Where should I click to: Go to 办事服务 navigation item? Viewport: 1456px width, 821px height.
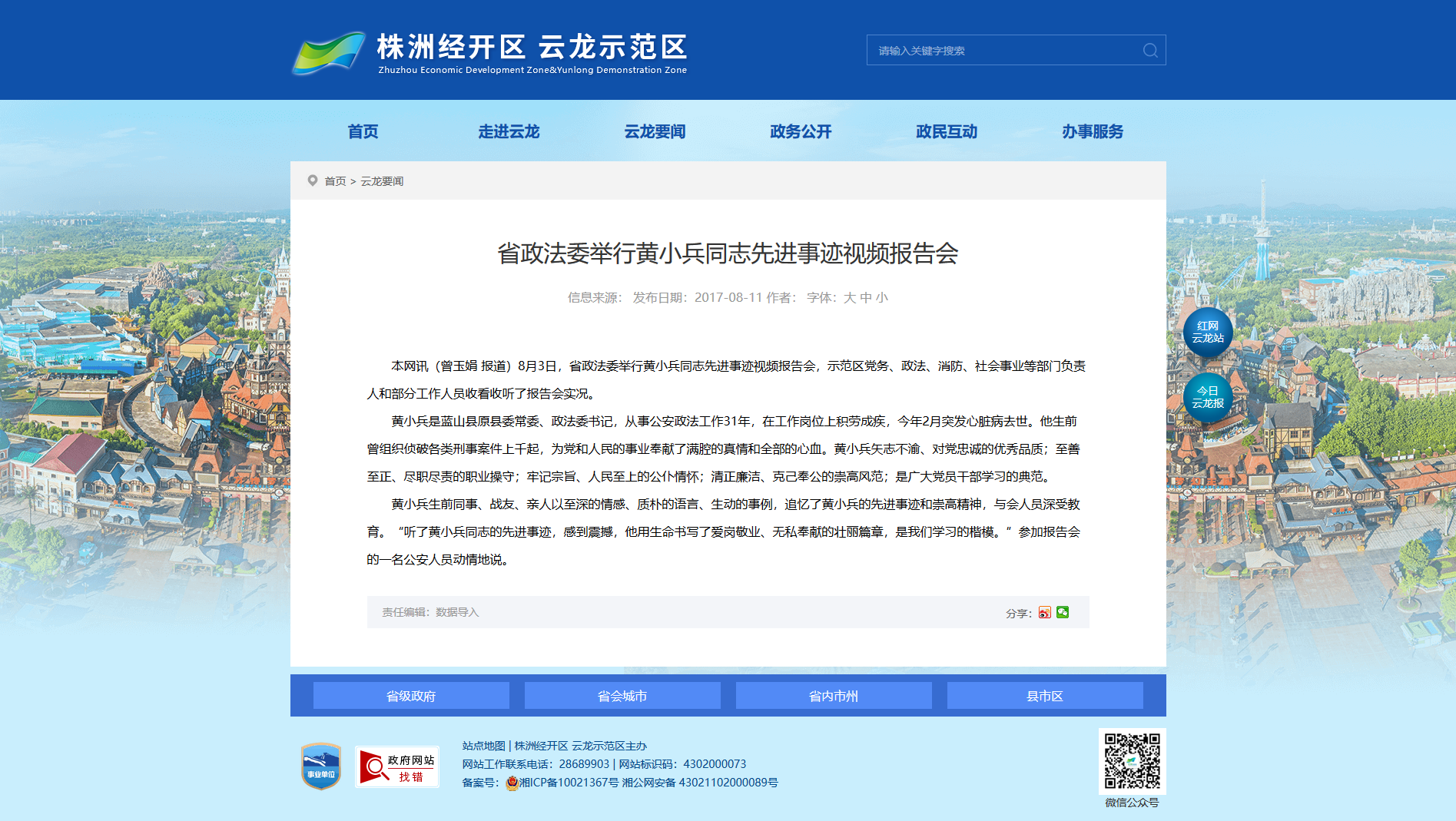[1093, 131]
